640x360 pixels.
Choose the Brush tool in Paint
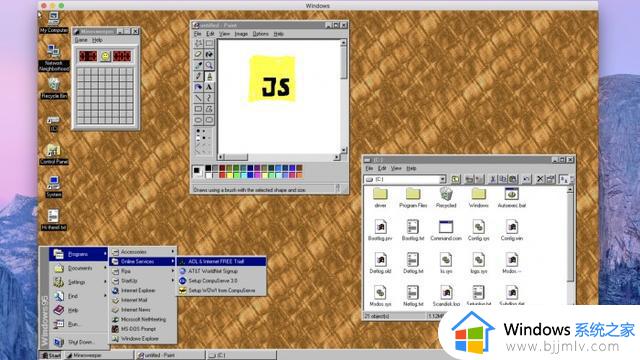(209, 76)
